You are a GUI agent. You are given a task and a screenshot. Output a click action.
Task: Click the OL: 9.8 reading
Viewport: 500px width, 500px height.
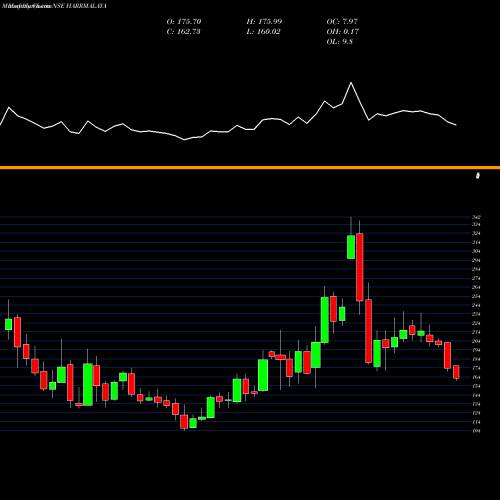tap(339, 41)
